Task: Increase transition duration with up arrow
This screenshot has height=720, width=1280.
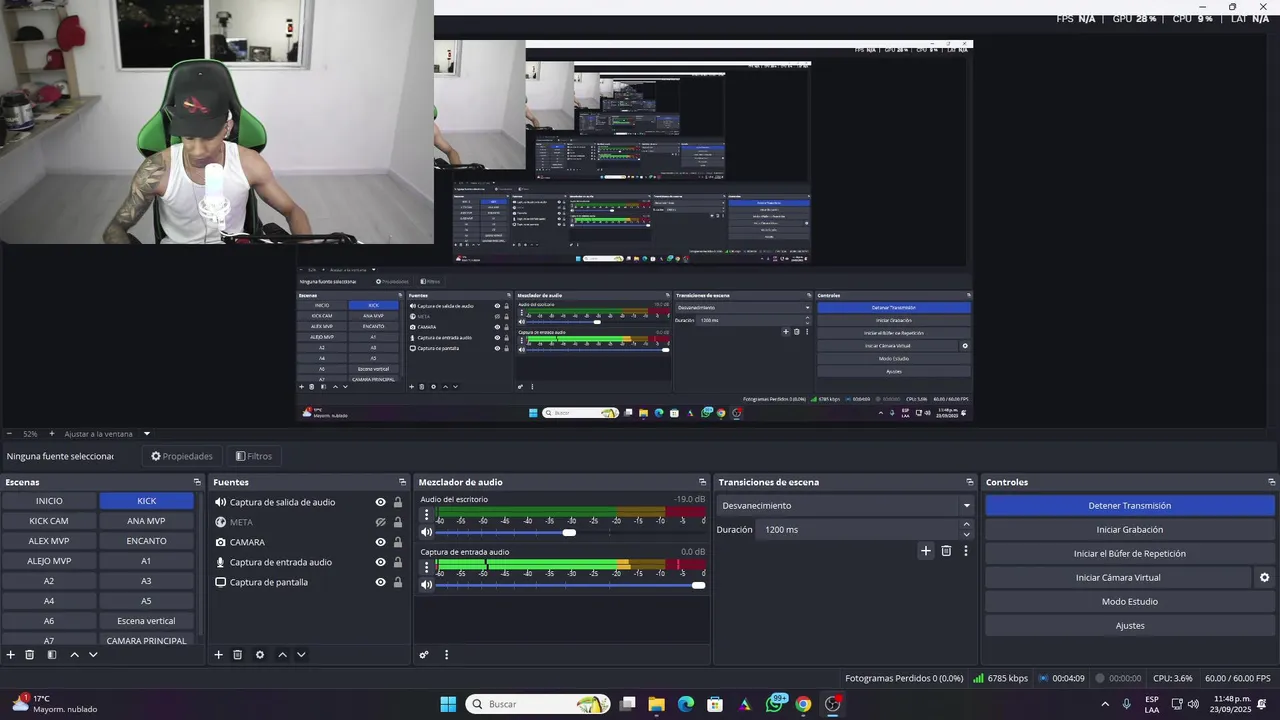Action: coord(966,525)
